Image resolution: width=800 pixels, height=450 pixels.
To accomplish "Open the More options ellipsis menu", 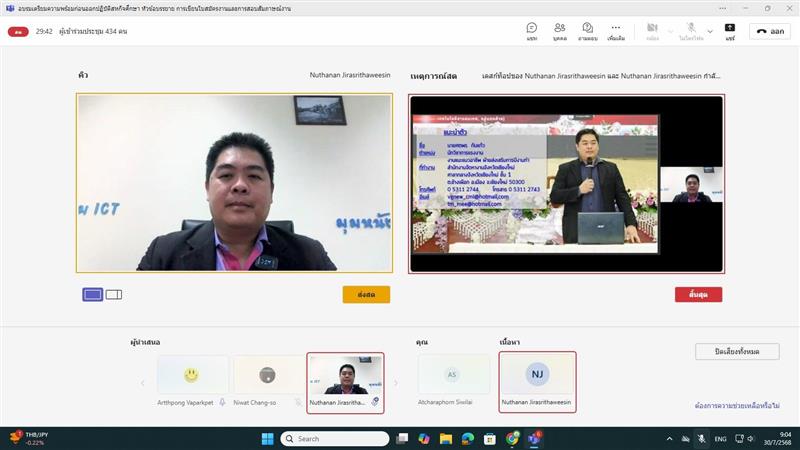I will click(x=616, y=30).
